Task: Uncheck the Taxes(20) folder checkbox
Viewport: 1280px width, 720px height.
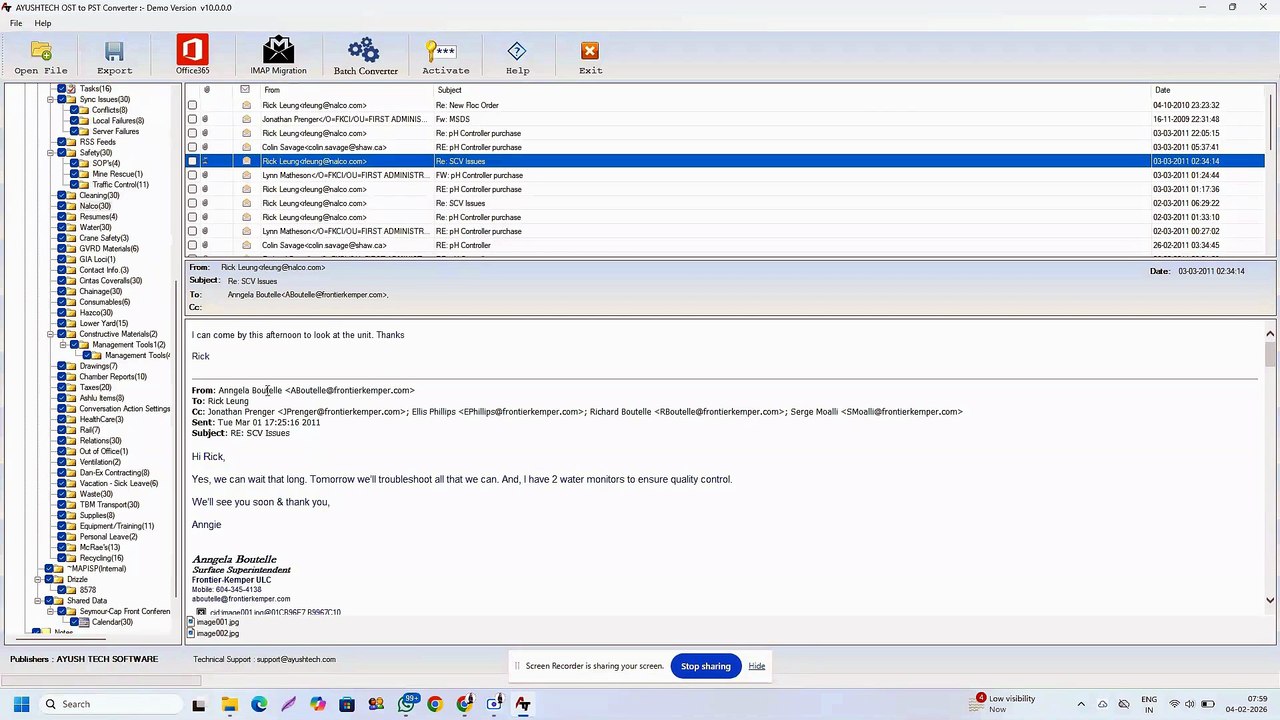Action: tap(62, 387)
